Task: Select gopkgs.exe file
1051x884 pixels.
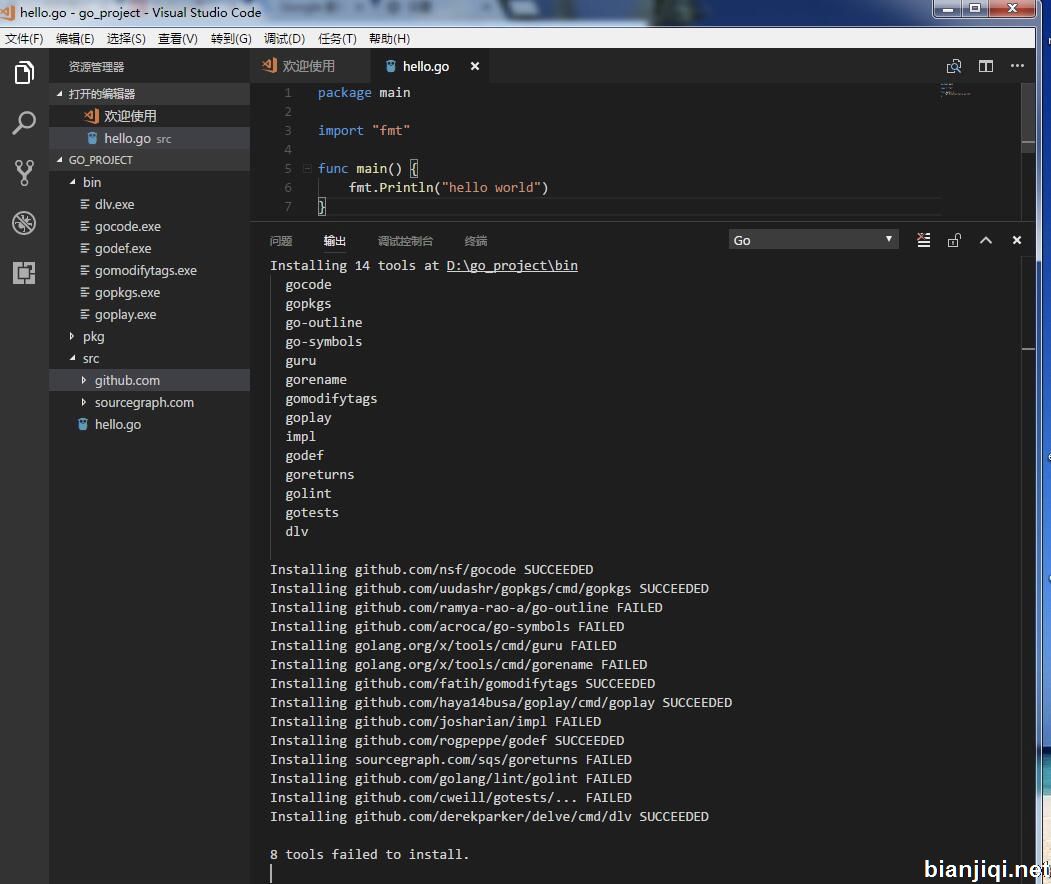Action: coord(149,292)
